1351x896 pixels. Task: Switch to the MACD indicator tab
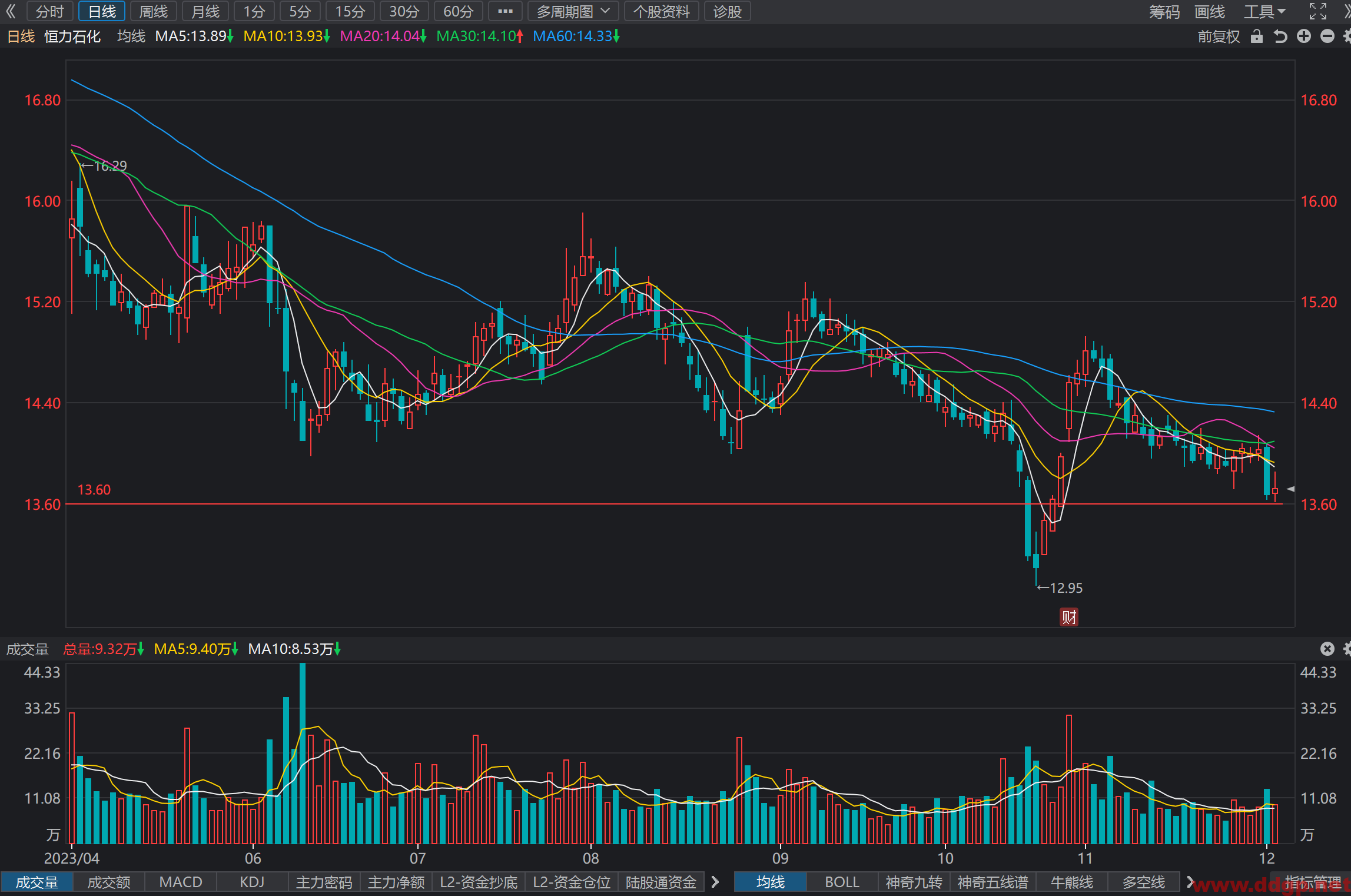(181, 882)
